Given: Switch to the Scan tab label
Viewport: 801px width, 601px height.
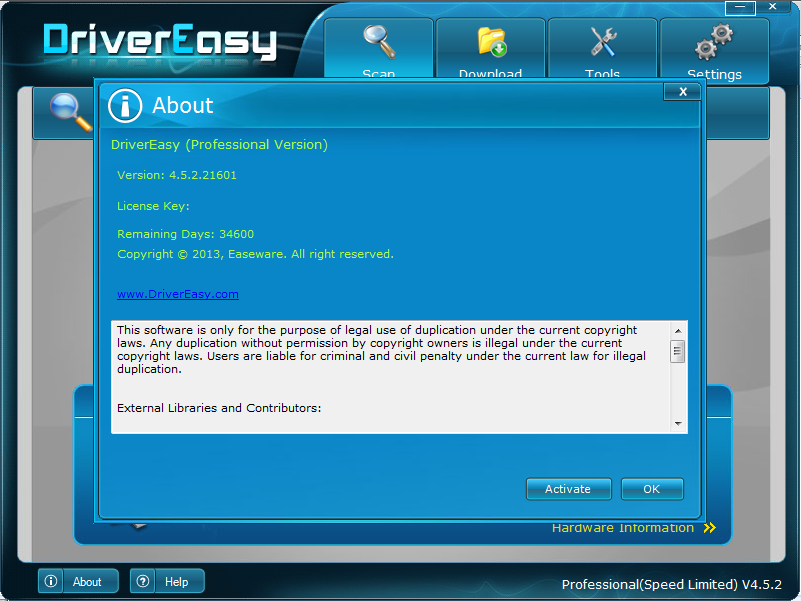Looking at the screenshot, I should pos(379,74).
